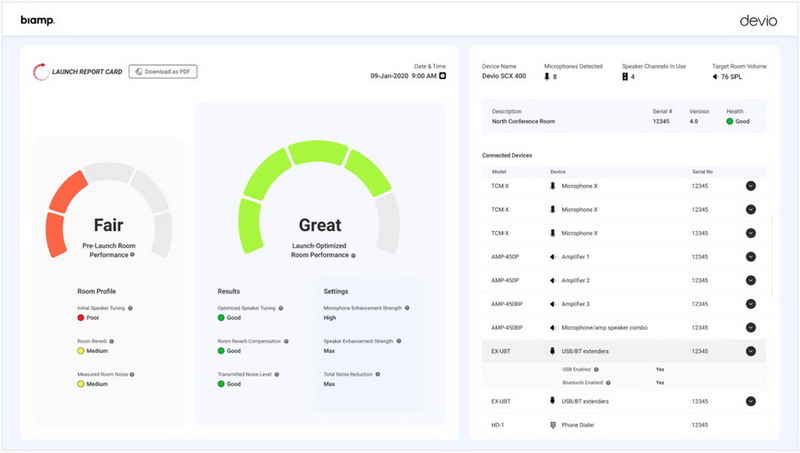
Task: Open the Measured Room Noise info icon
Action: [x=132, y=374]
